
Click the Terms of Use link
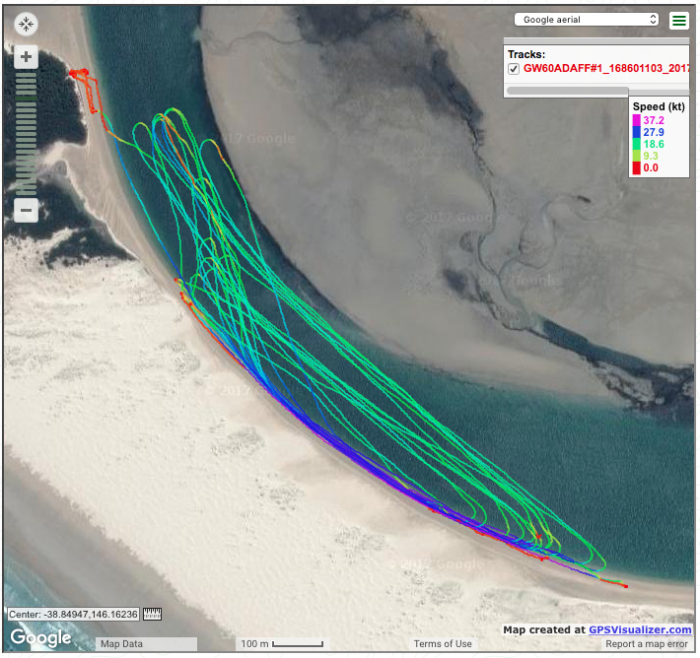pos(443,644)
